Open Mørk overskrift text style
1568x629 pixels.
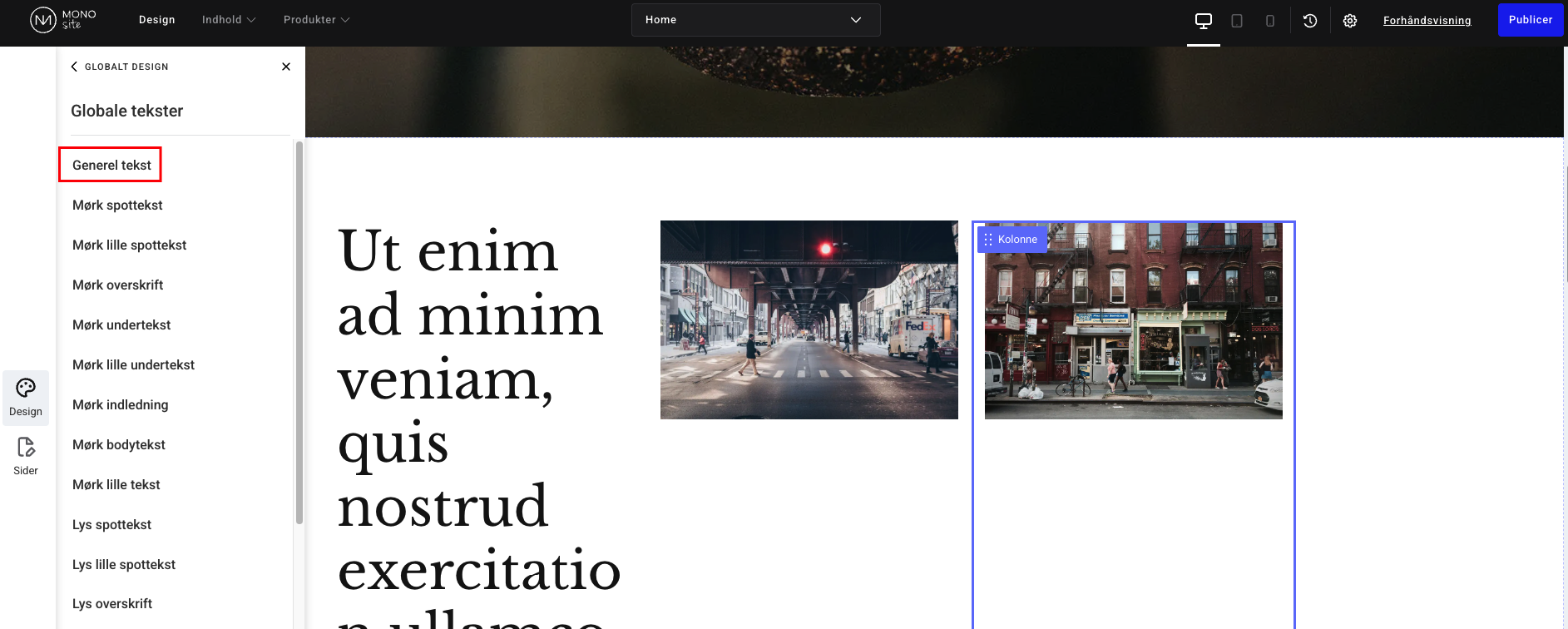[117, 285]
